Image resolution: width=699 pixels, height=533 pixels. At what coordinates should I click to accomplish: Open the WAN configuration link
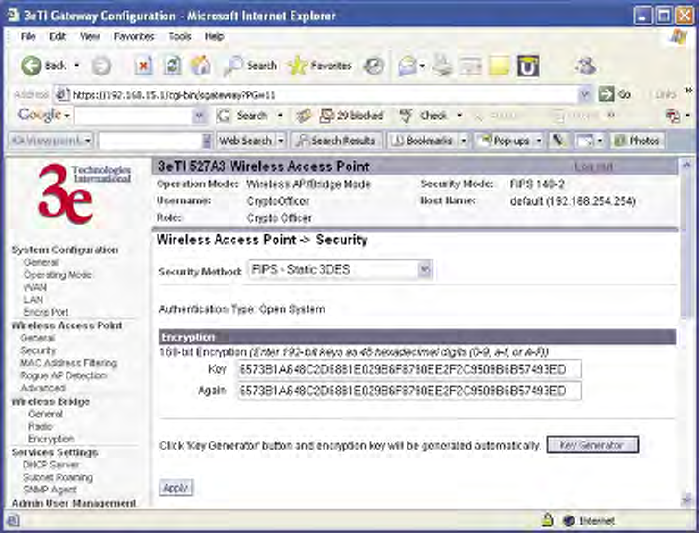[x=35, y=287]
